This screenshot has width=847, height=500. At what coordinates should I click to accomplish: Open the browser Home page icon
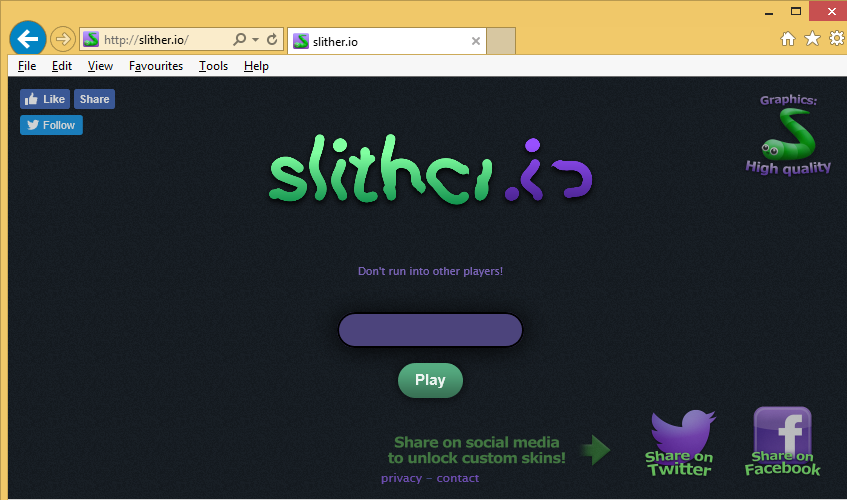(788, 38)
